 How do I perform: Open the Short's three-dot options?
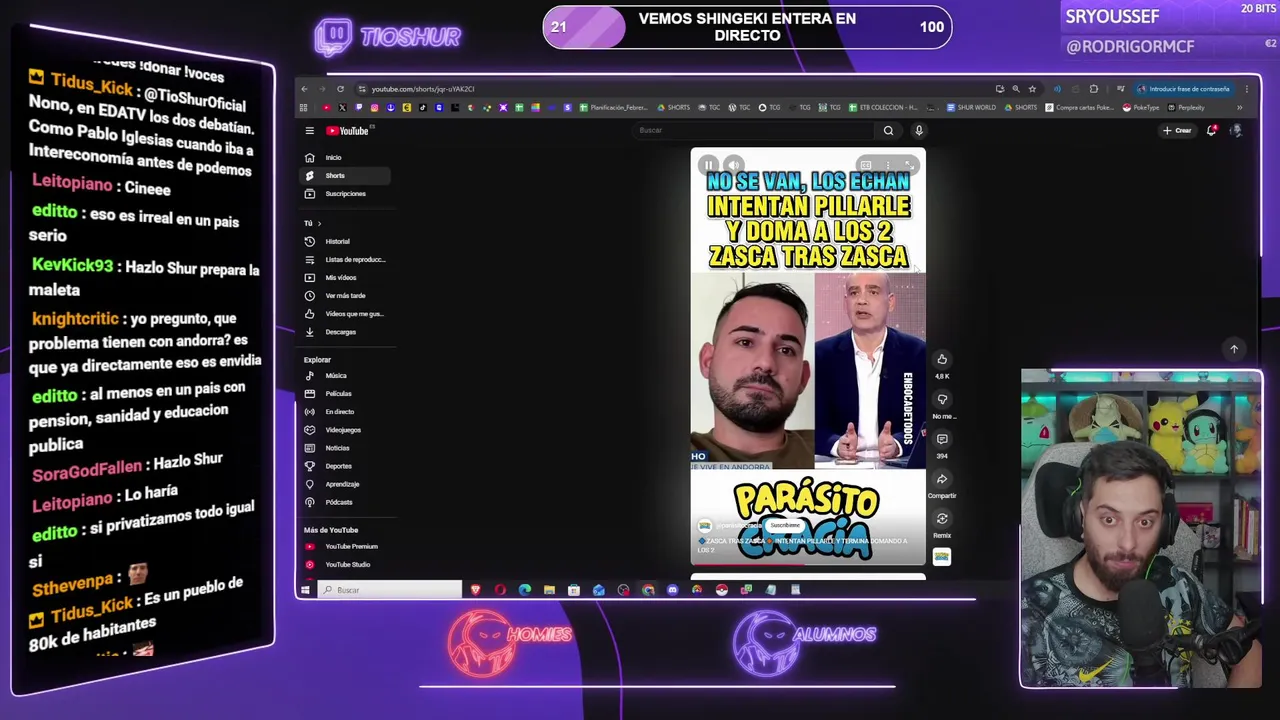(888, 165)
